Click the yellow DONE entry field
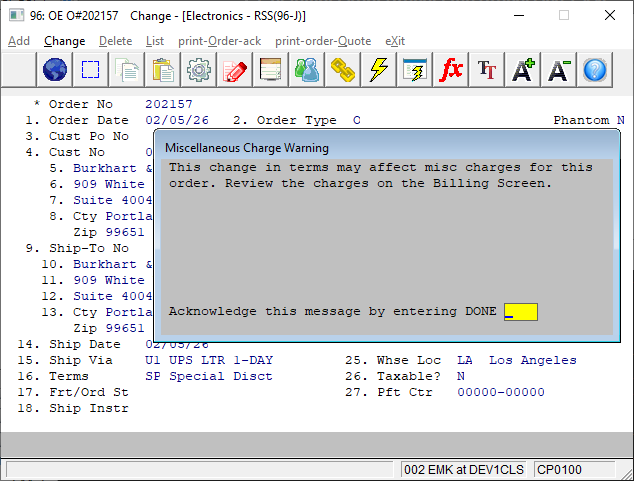Viewport: 634px width, 481px height. (x=521, y=311)
